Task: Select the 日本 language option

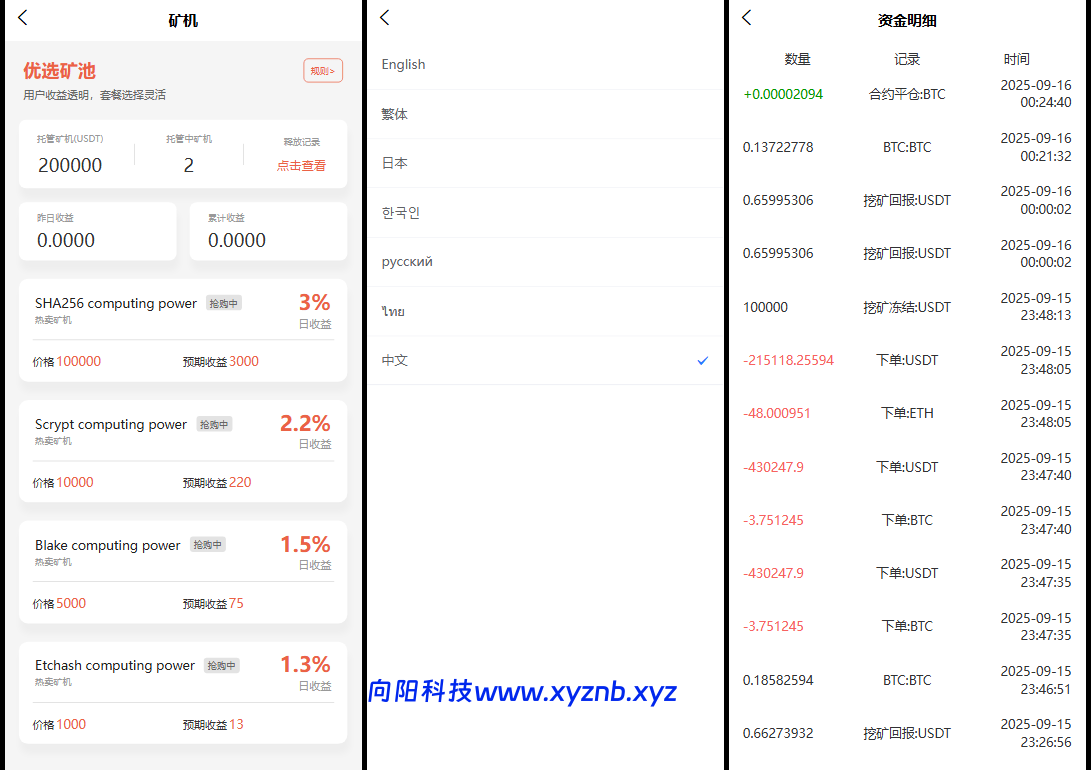Action: (392, 163)
